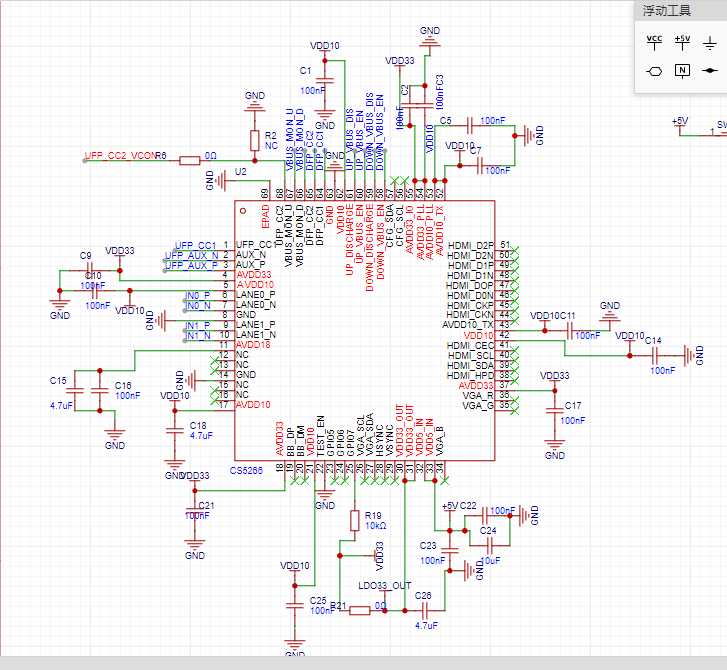Select the R6 0Ω resistor symbol
Viewport: 727px width, 670px height.
190,161
